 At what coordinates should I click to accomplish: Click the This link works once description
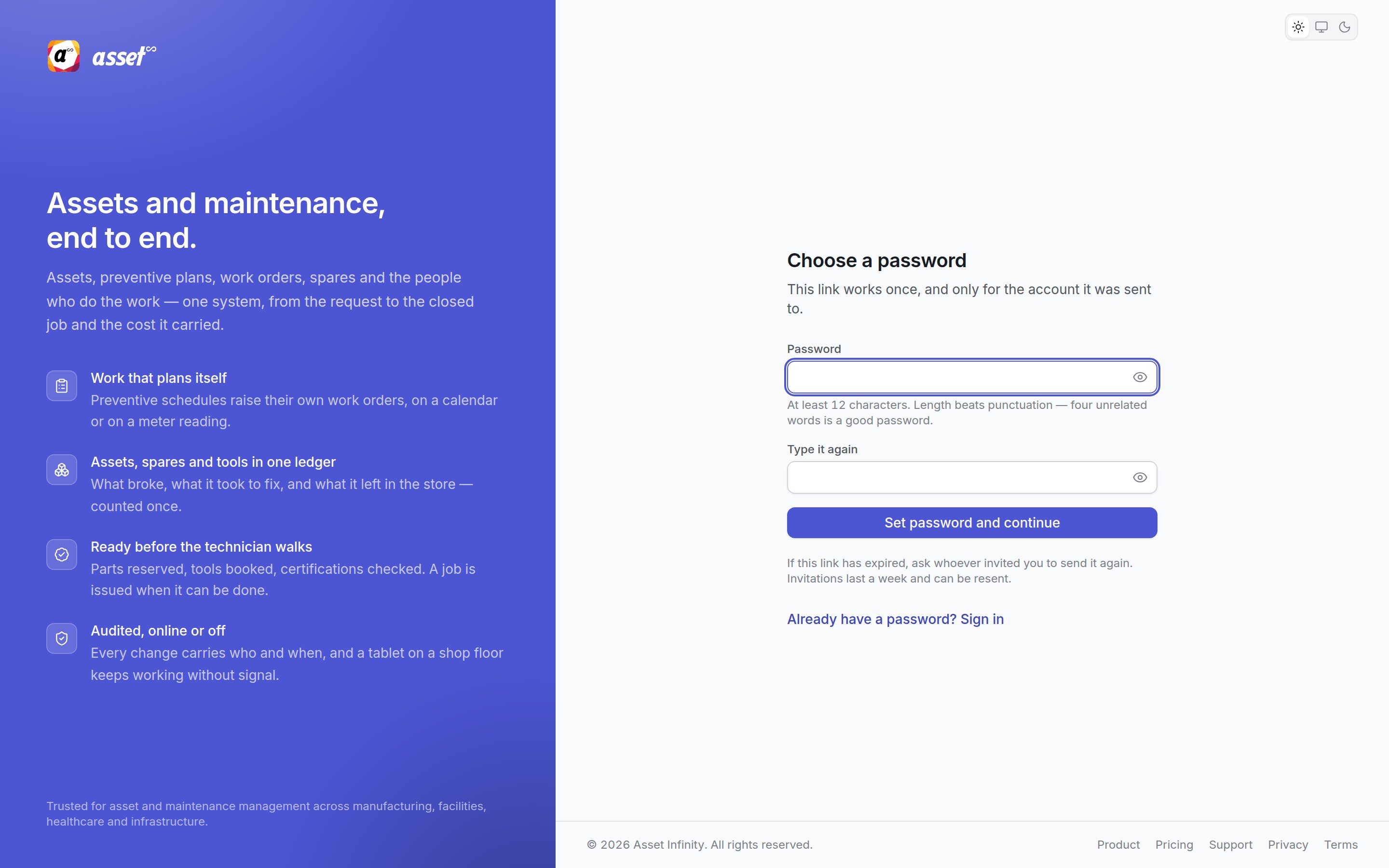[969, 299]
